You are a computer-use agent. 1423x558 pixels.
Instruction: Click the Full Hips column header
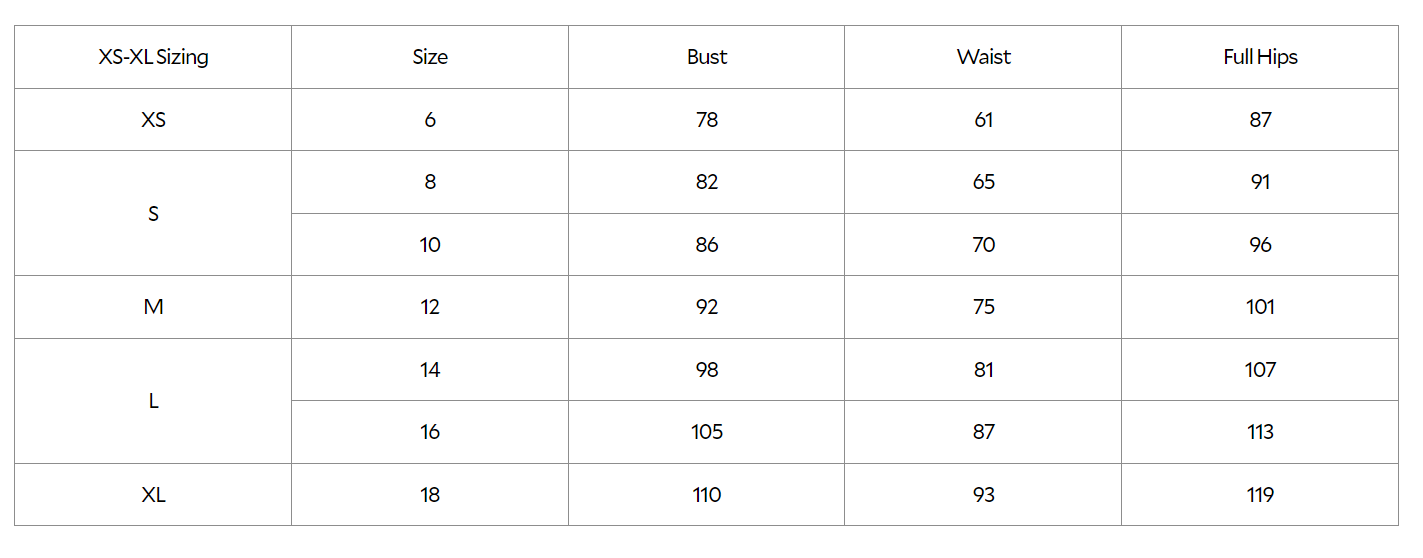(1260, 57)
